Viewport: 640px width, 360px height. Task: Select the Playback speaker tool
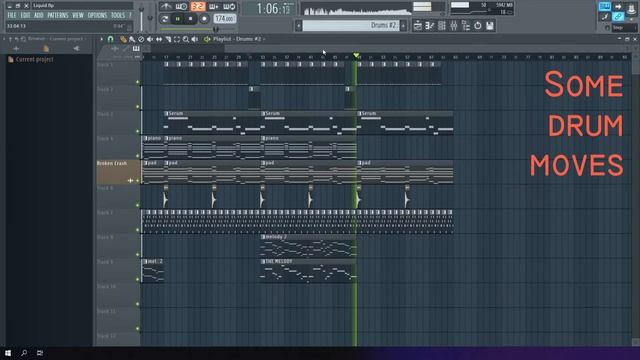[195, 39]
